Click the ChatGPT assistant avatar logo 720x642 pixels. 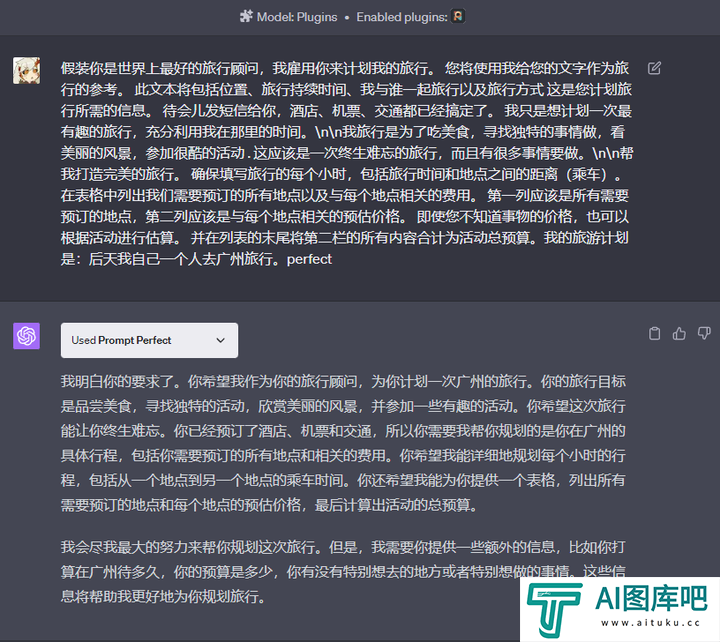point(27,336)
